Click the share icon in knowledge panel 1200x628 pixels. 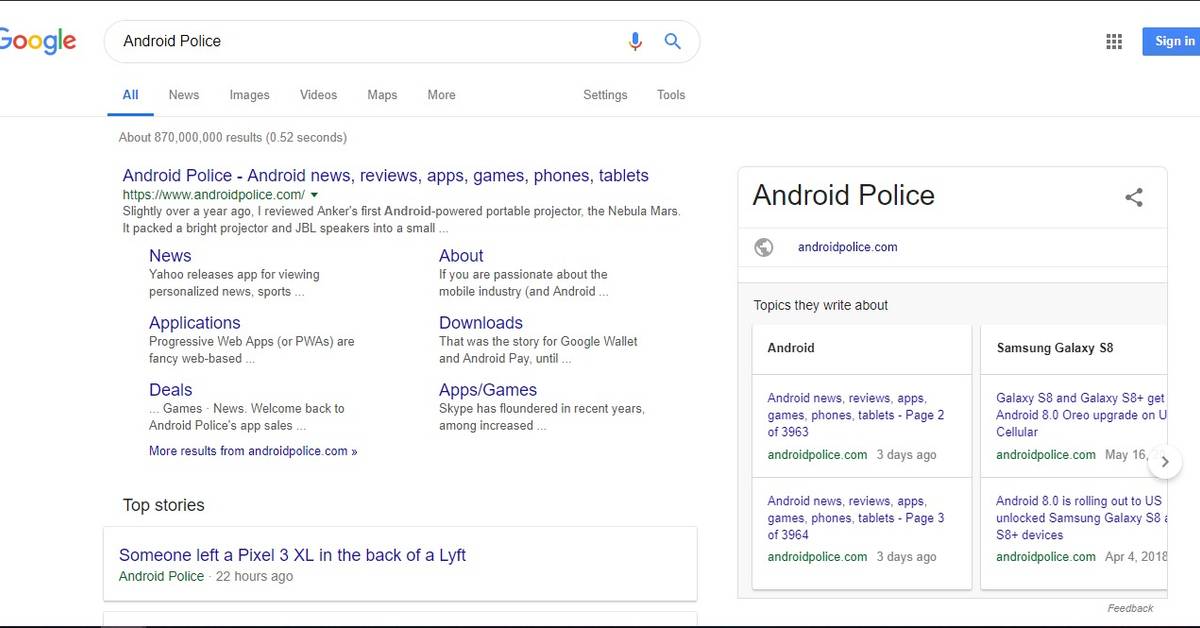click(1134, 197)
